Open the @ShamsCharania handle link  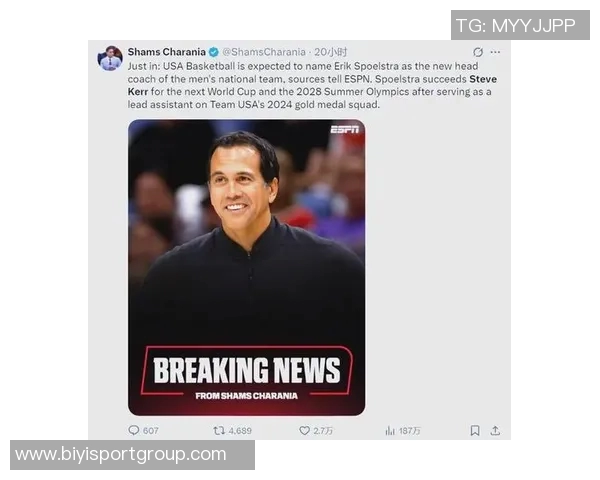264,52
